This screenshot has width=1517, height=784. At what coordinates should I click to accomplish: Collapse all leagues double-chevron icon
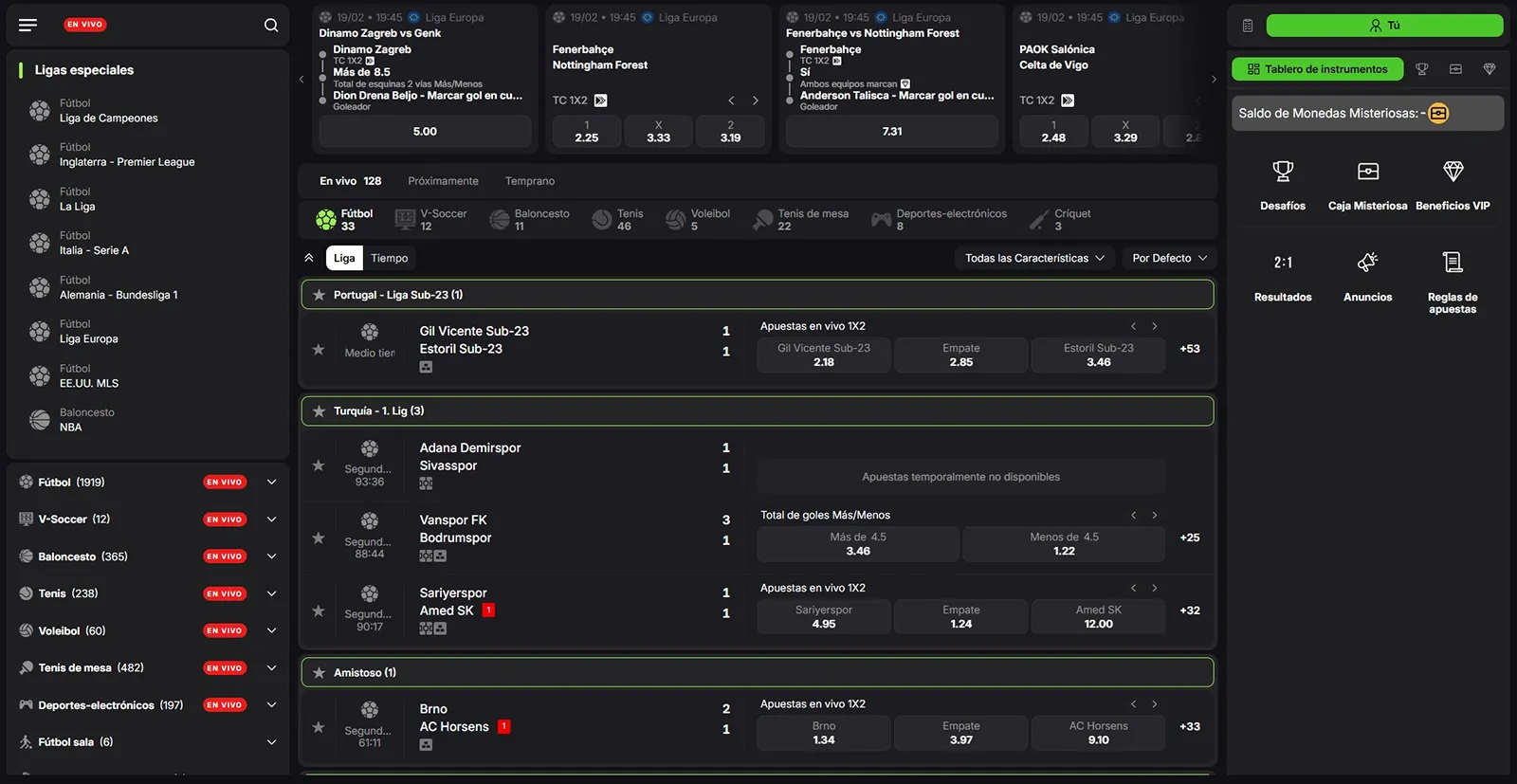pos(309,258)
